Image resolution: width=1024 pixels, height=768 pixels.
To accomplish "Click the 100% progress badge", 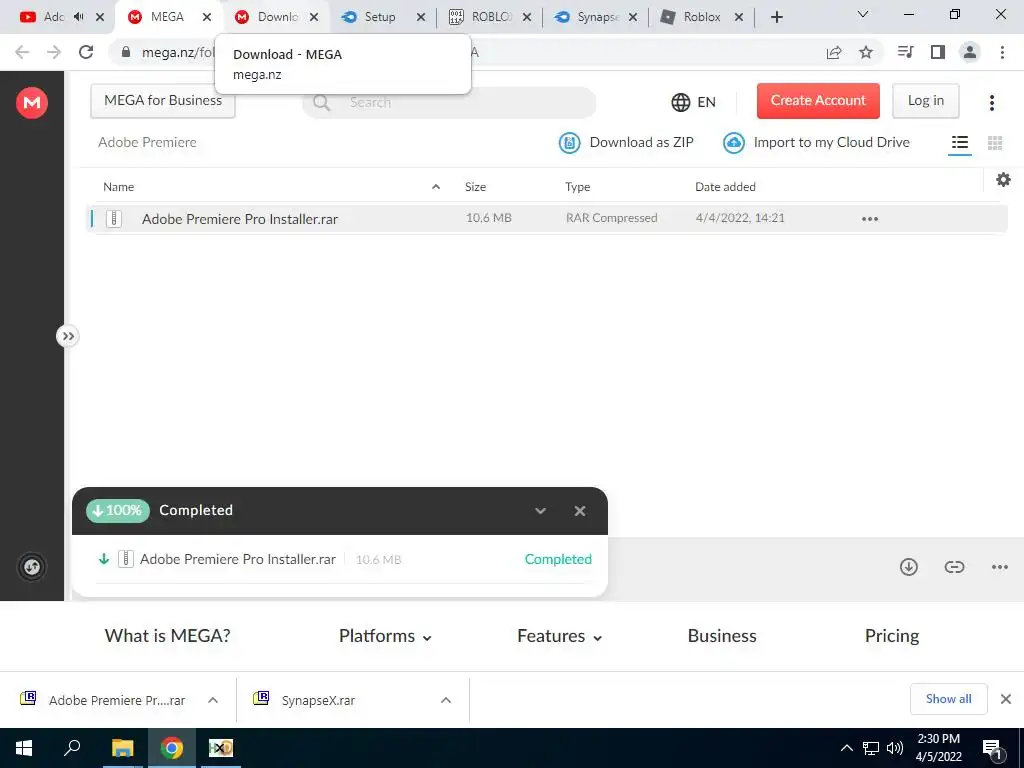I will pyautogui.click(x=118, y=510).
